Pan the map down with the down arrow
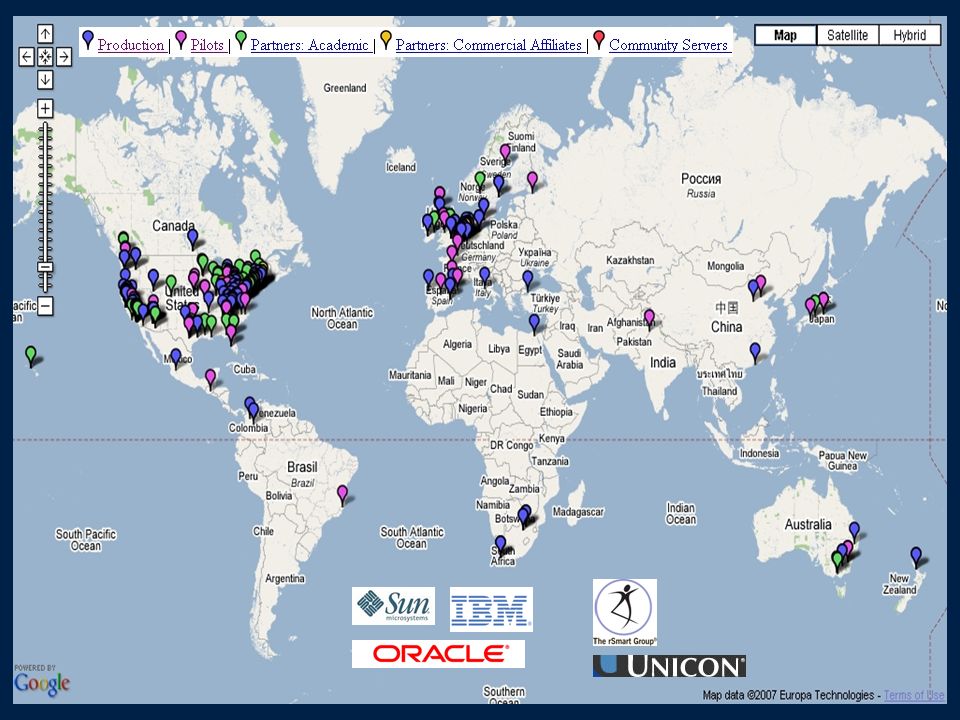 tap(45, 80)
